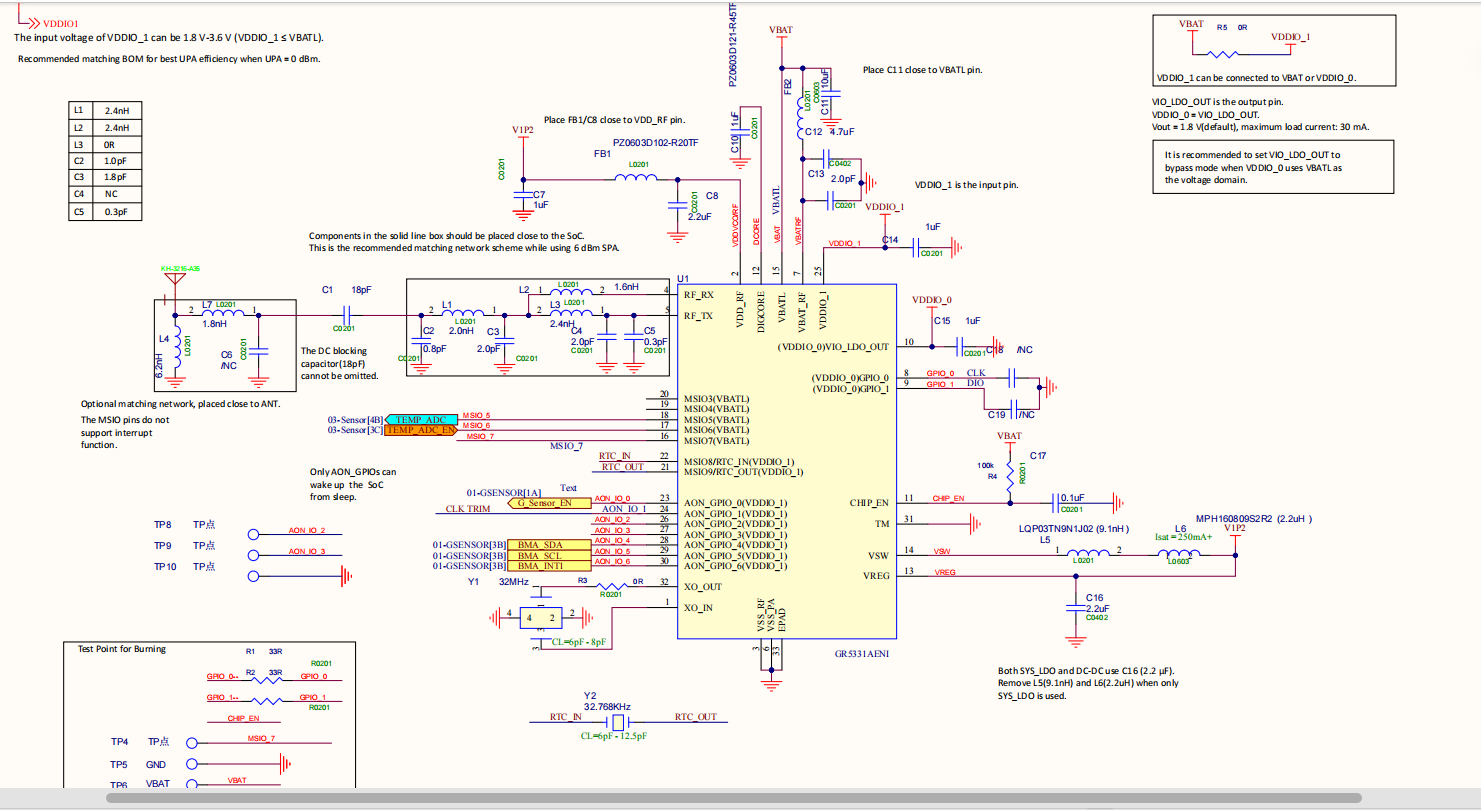The width and height of the screenshot is (1481, 810).
Task: Select capacitor C8 2.2uF
Action: [677, 203]
